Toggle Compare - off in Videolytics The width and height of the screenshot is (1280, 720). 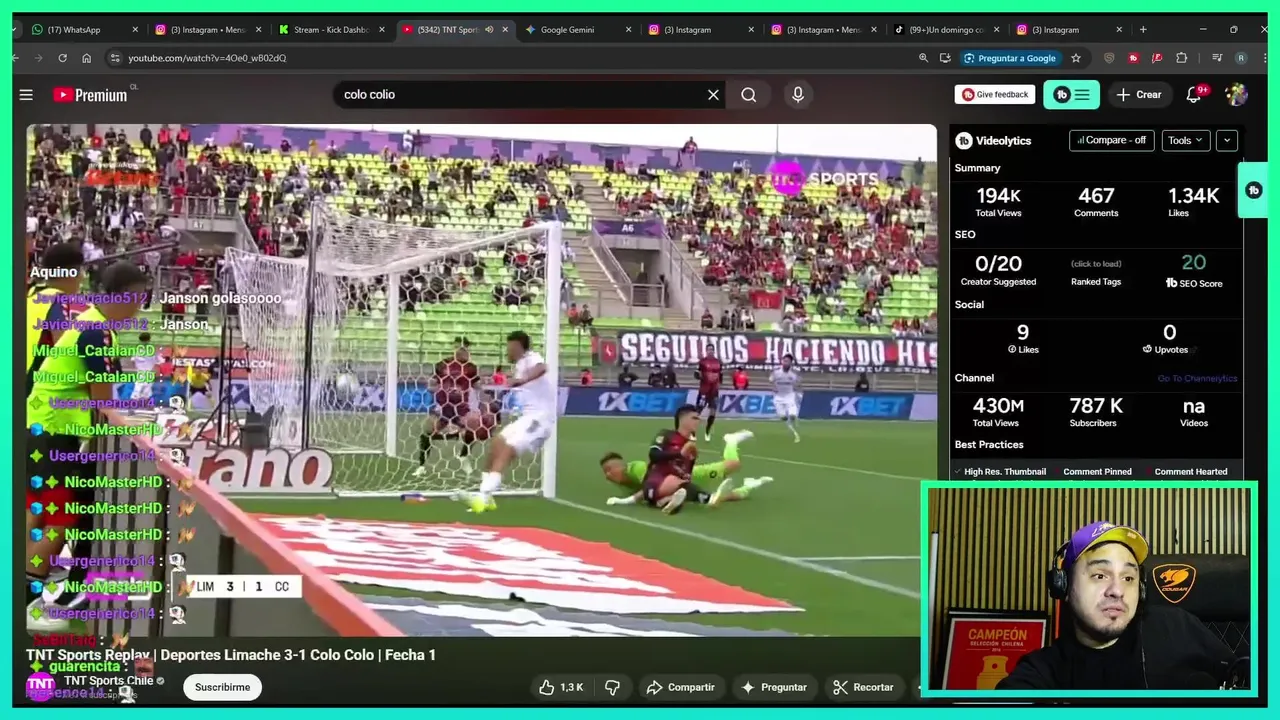(1111, 140)
